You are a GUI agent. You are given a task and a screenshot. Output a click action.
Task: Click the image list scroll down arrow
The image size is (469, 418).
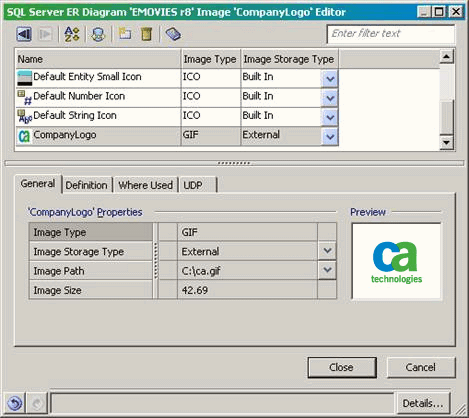pyautogui.click(x=446, y=143)
